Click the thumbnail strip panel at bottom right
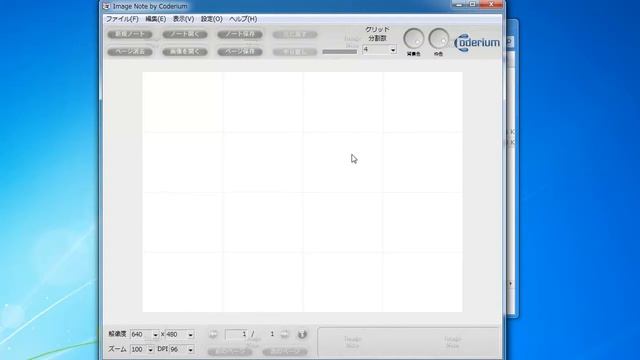The width and height of the screenshot is (640, 360). pyautogui.click(x=408, y=343)
